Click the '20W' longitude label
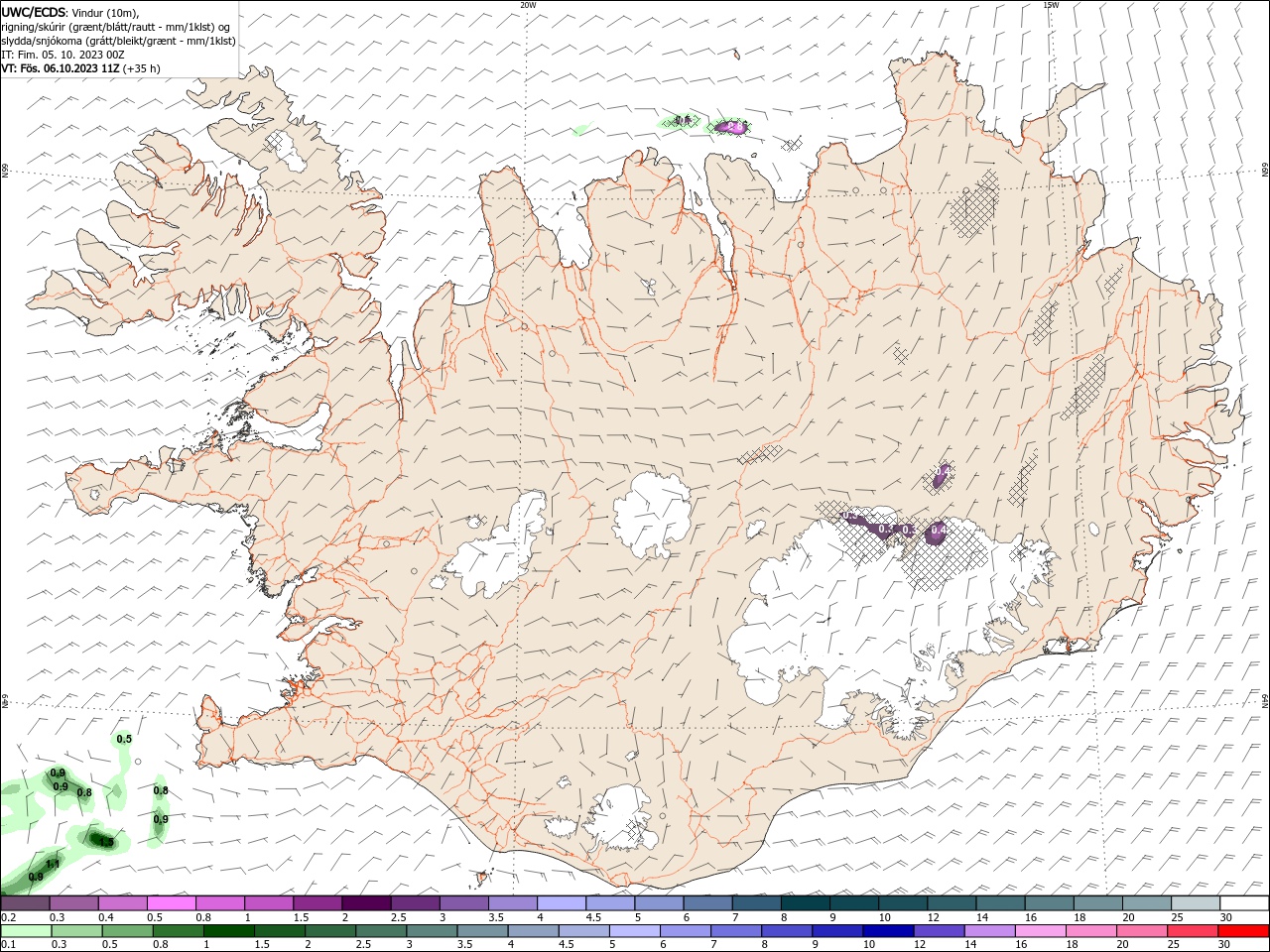Image resolution: width=1270 pixels, height=952 pixels. click(x=528, y=5)
